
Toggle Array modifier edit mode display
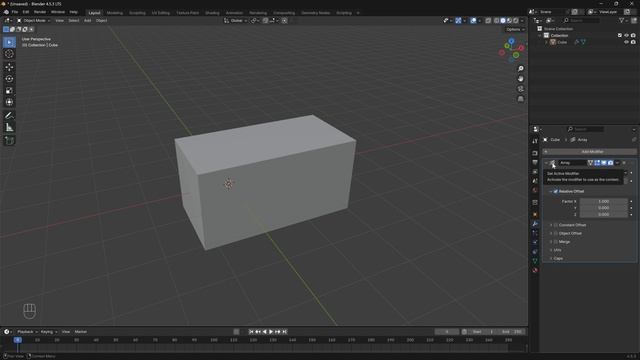[x=597, y=163]
